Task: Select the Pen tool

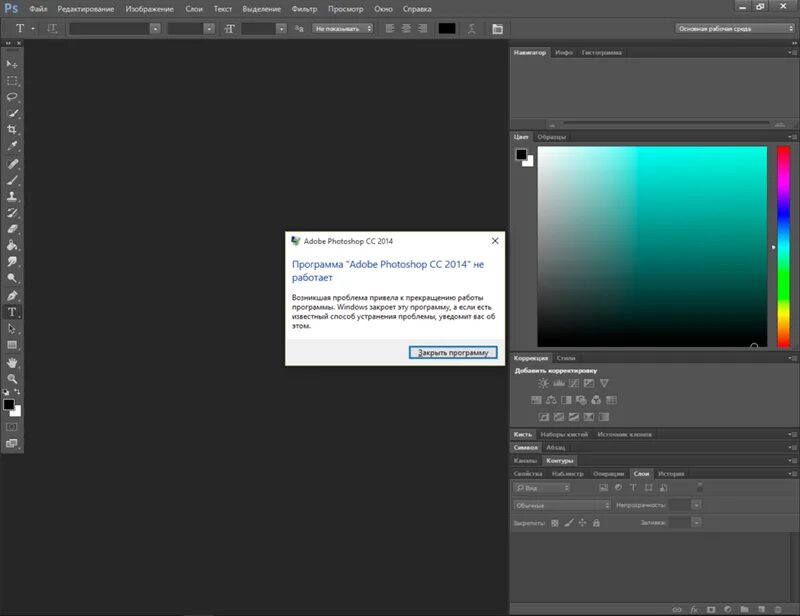Action: (x=12, y=295)
